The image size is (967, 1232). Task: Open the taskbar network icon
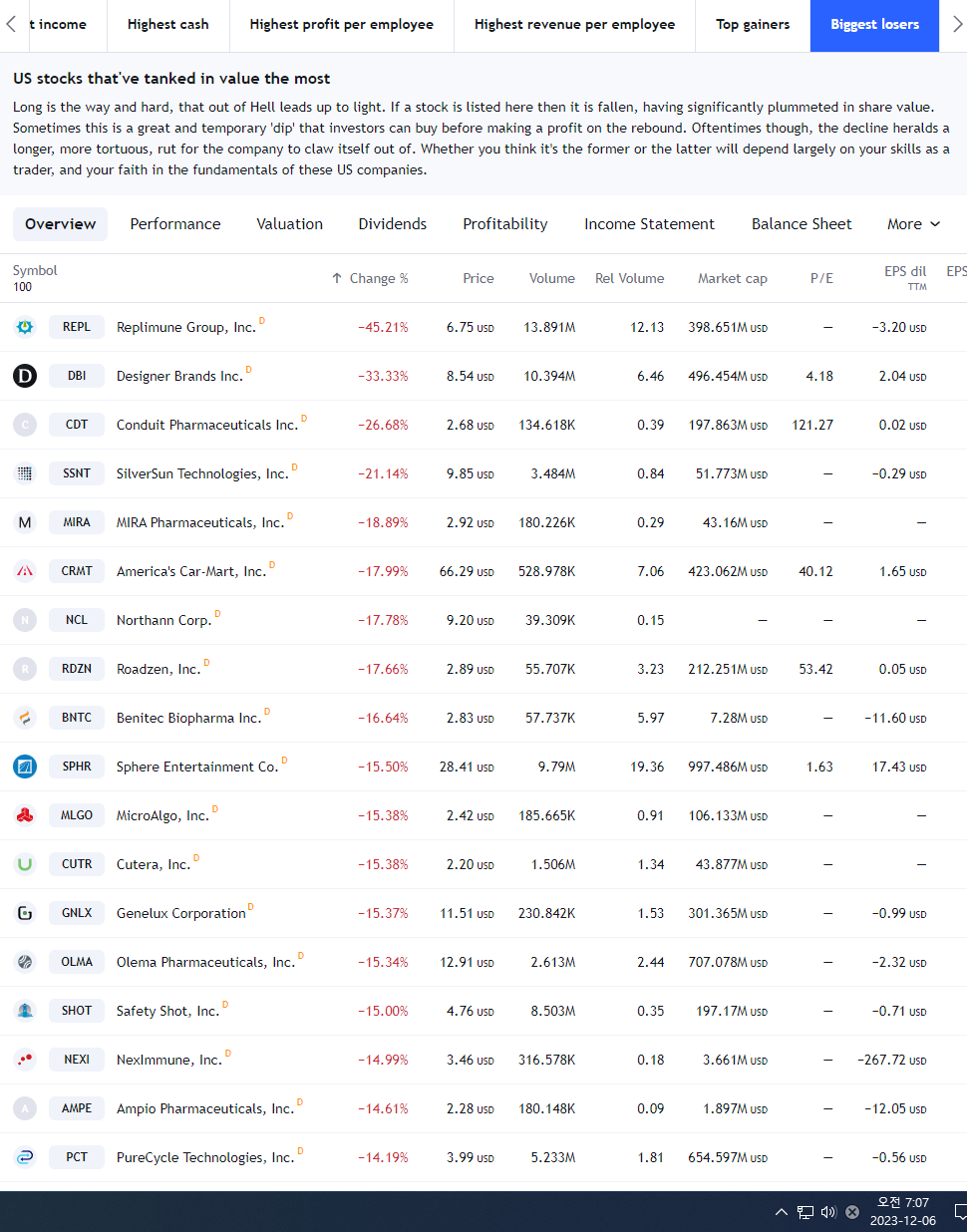(x=806, y=1212)
